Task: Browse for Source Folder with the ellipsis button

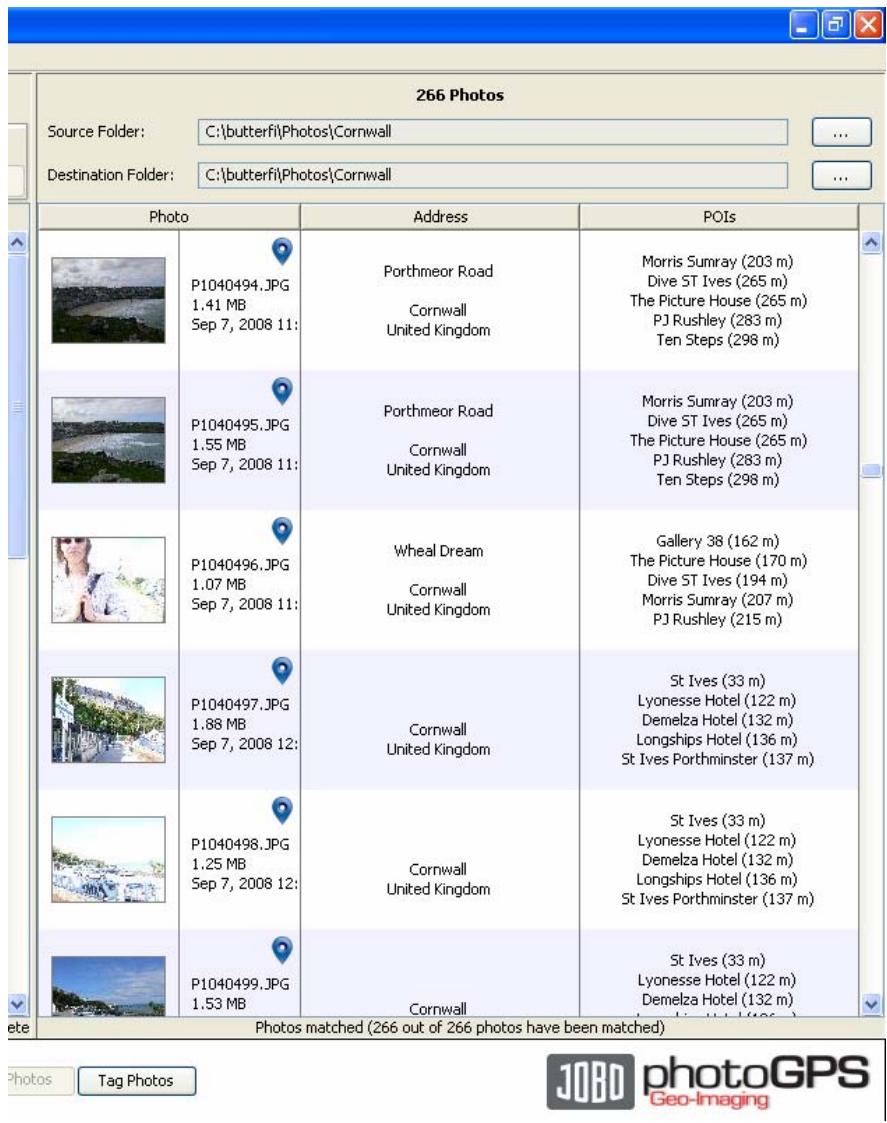Action: click(841, 132)
